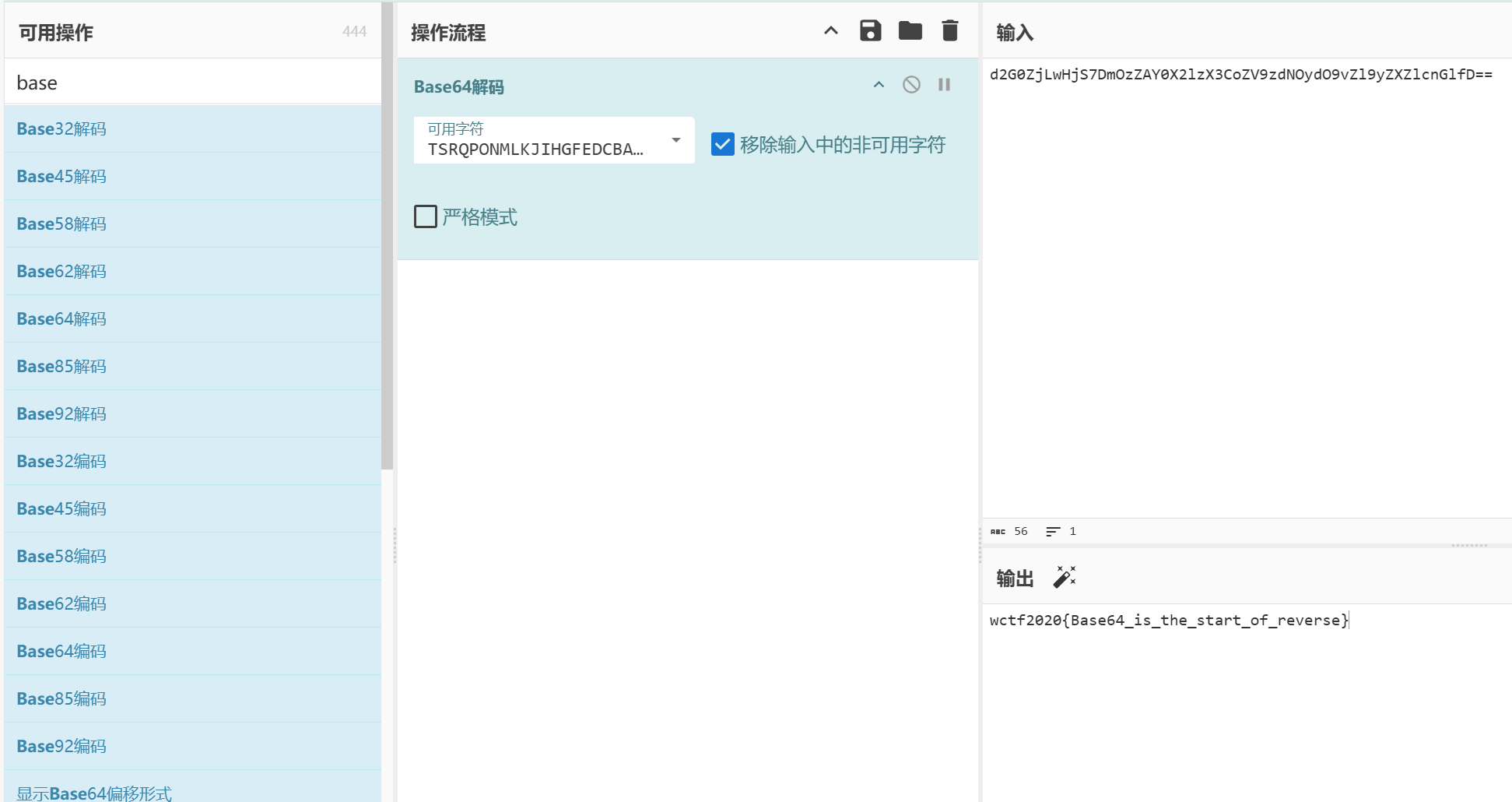Enable the 严格模式 checkbox
The height and width of the screenshot is (802, 1512).
click(426, 216)
